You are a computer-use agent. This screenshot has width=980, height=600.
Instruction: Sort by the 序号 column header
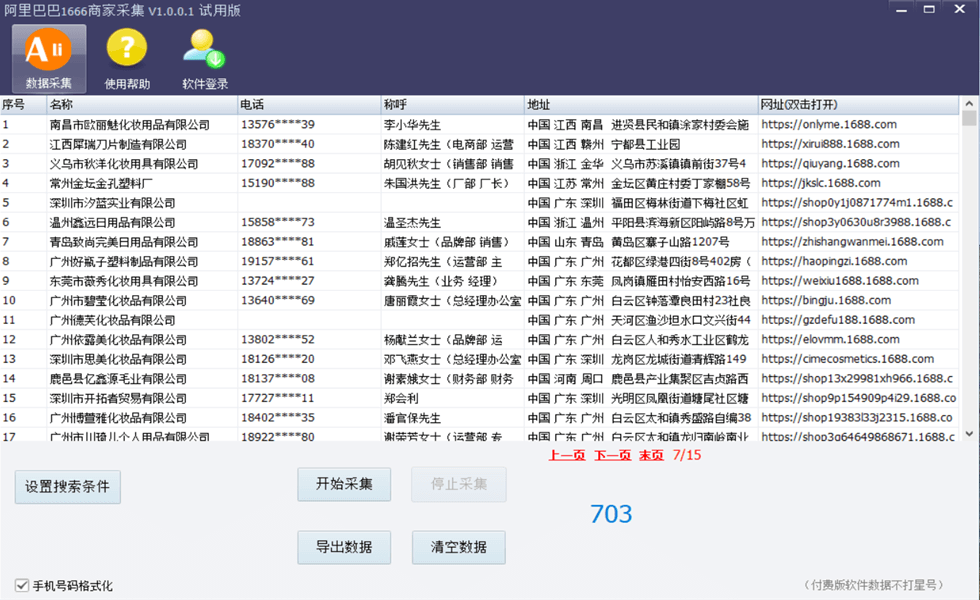(x=24, y=105)
